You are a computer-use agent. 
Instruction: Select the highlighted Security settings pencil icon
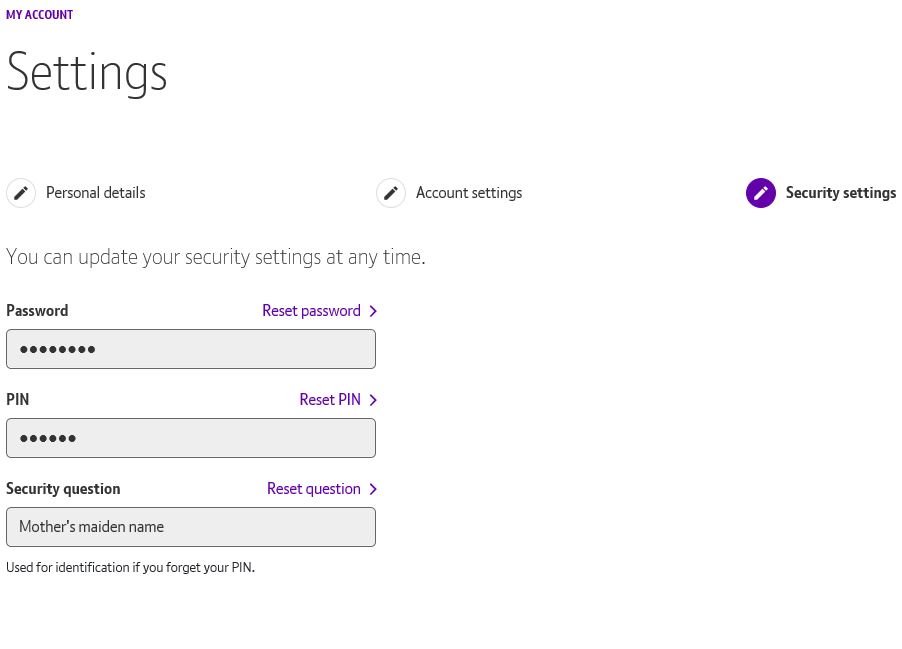coord(761,193)
